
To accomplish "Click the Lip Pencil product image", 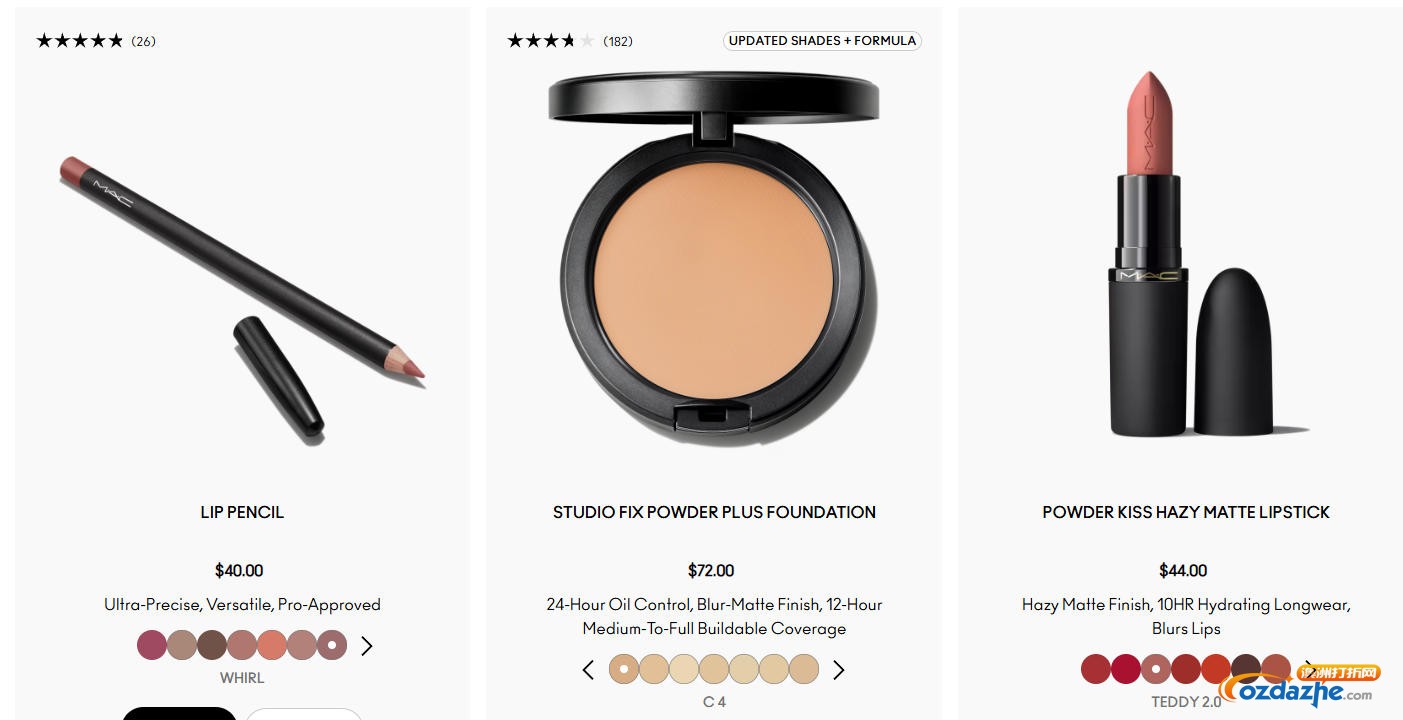I will 242,295.
